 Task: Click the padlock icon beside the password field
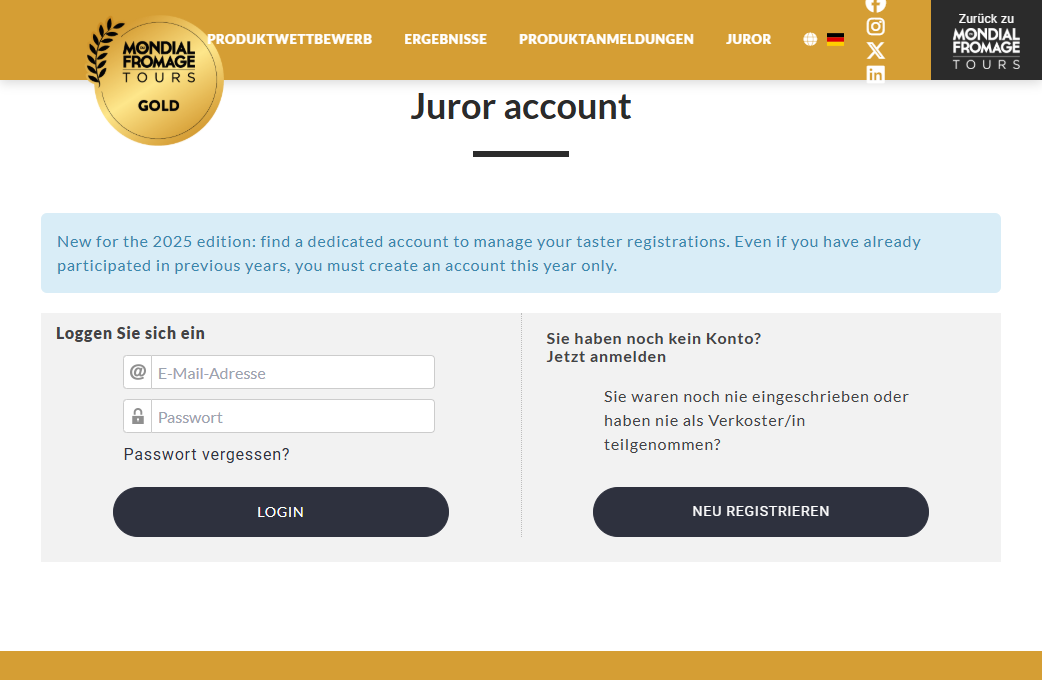[x=138, y=416]
